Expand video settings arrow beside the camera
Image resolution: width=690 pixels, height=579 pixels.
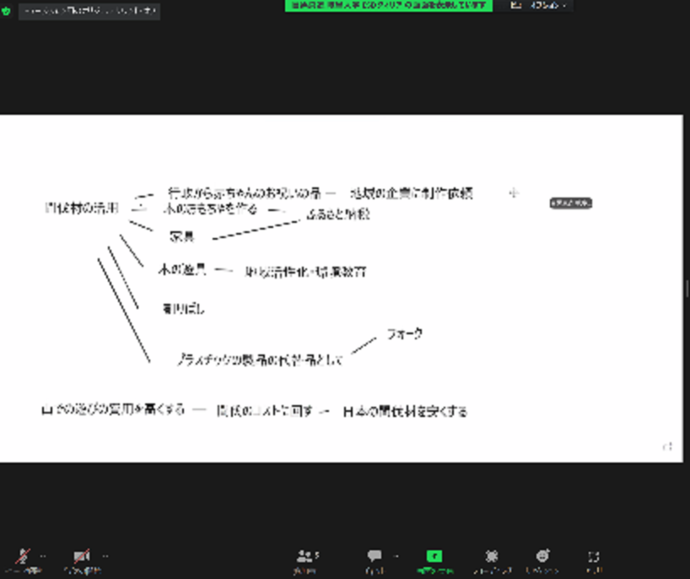click(104, 555)
